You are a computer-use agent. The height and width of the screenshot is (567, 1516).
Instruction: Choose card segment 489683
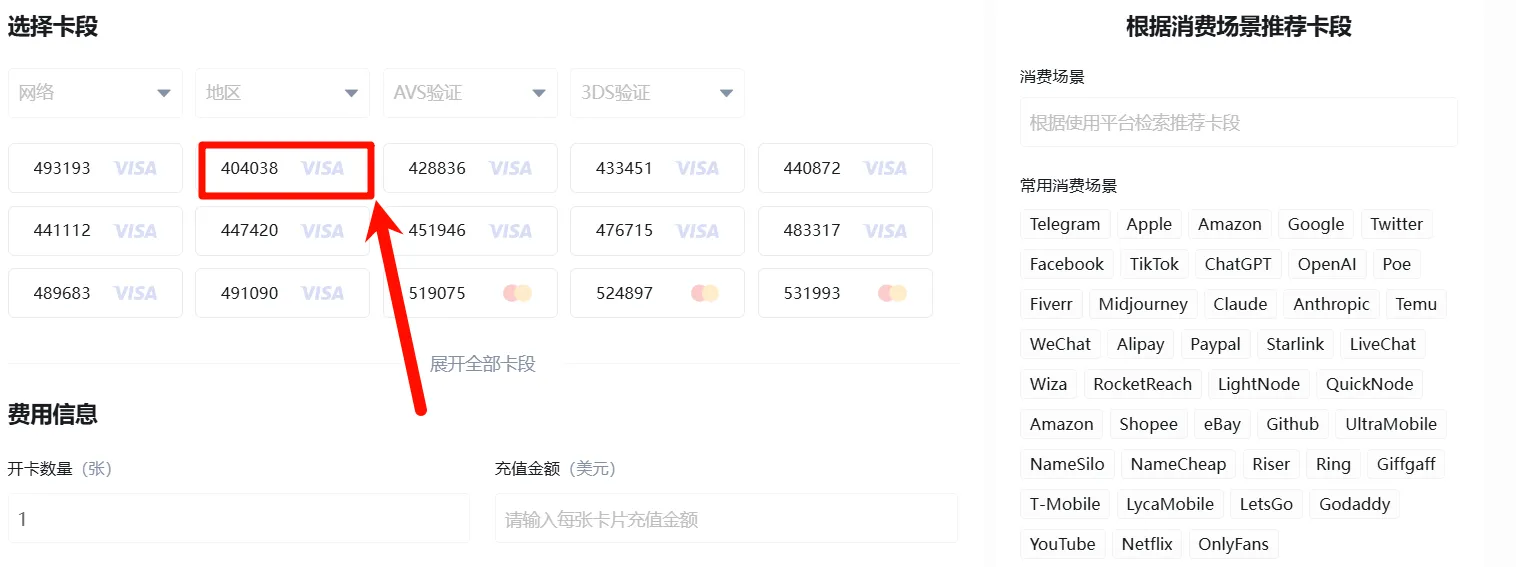95,293
